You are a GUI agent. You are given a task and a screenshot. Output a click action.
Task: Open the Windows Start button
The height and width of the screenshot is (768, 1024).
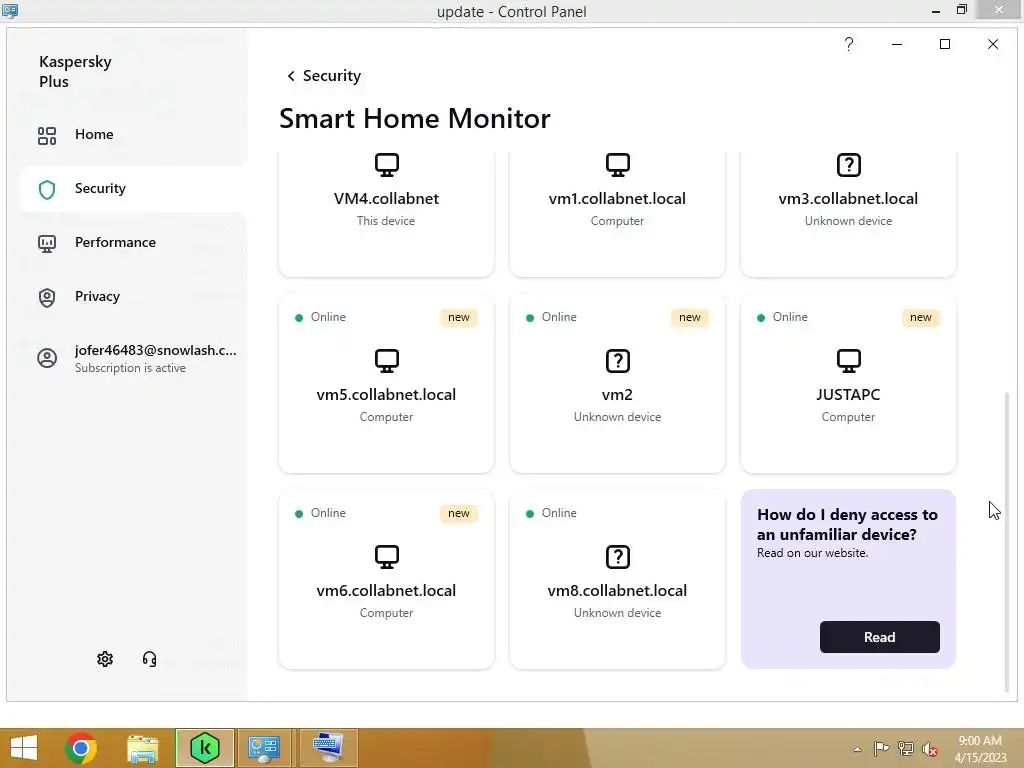click(24, 748)
